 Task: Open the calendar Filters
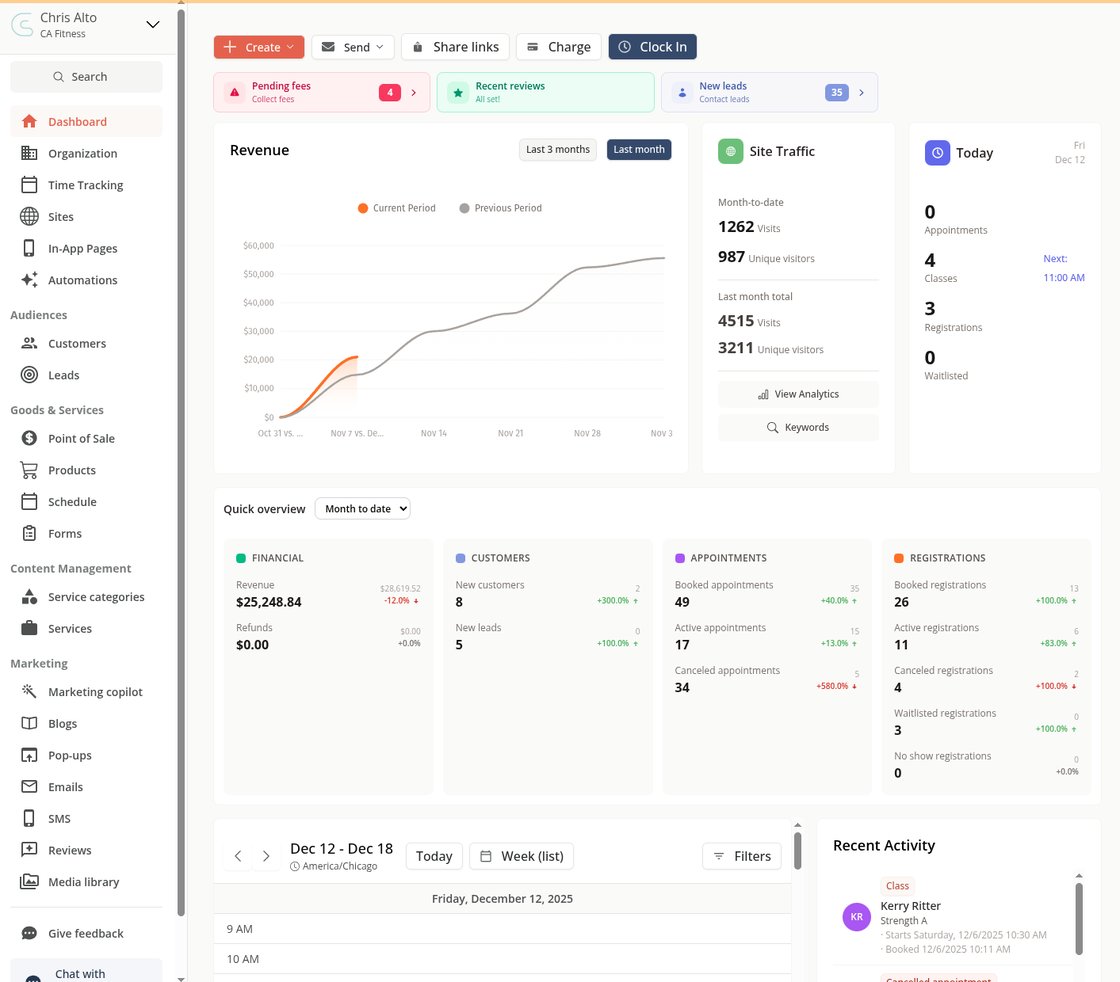tap(742, 856)
